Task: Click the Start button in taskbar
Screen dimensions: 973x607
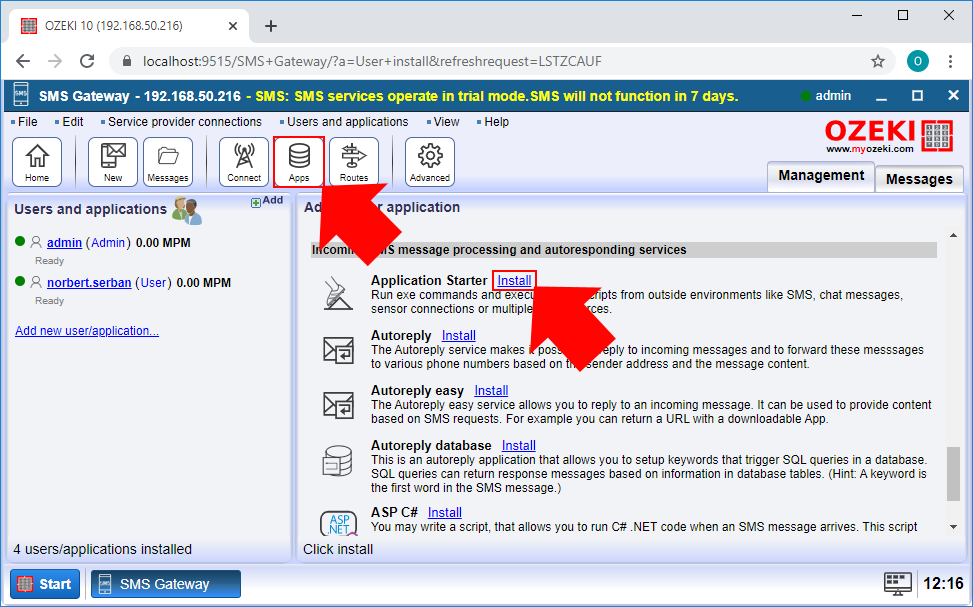Action: (45, 584)
